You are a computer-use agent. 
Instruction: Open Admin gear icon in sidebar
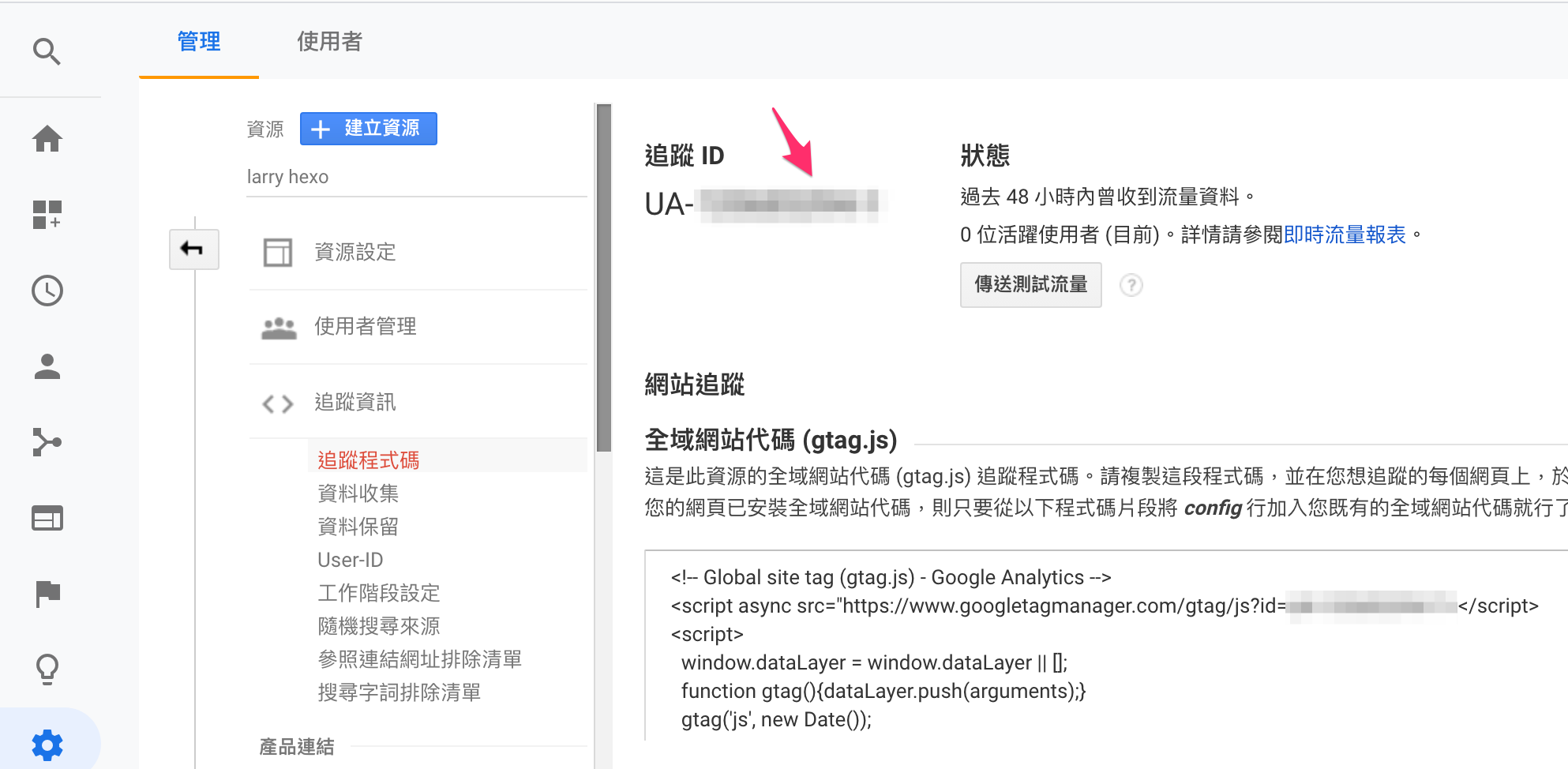(x=47, y=745)
